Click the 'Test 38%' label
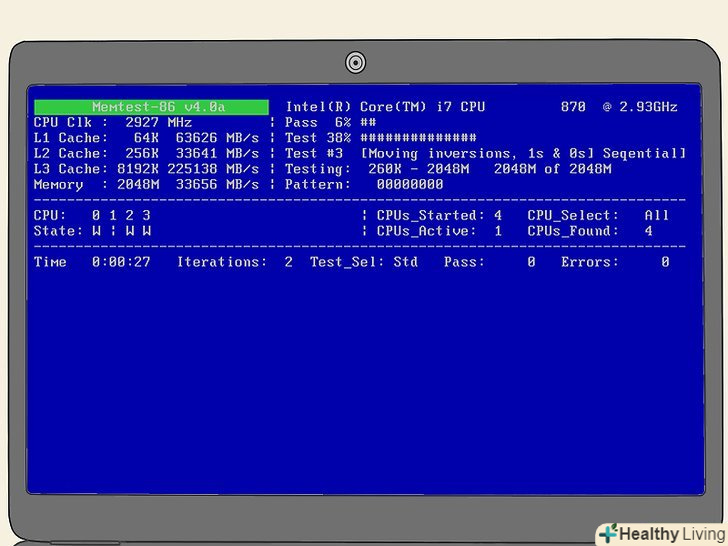Image resolution: width=728 pixels, height=546 pixels. coord(318,138)
